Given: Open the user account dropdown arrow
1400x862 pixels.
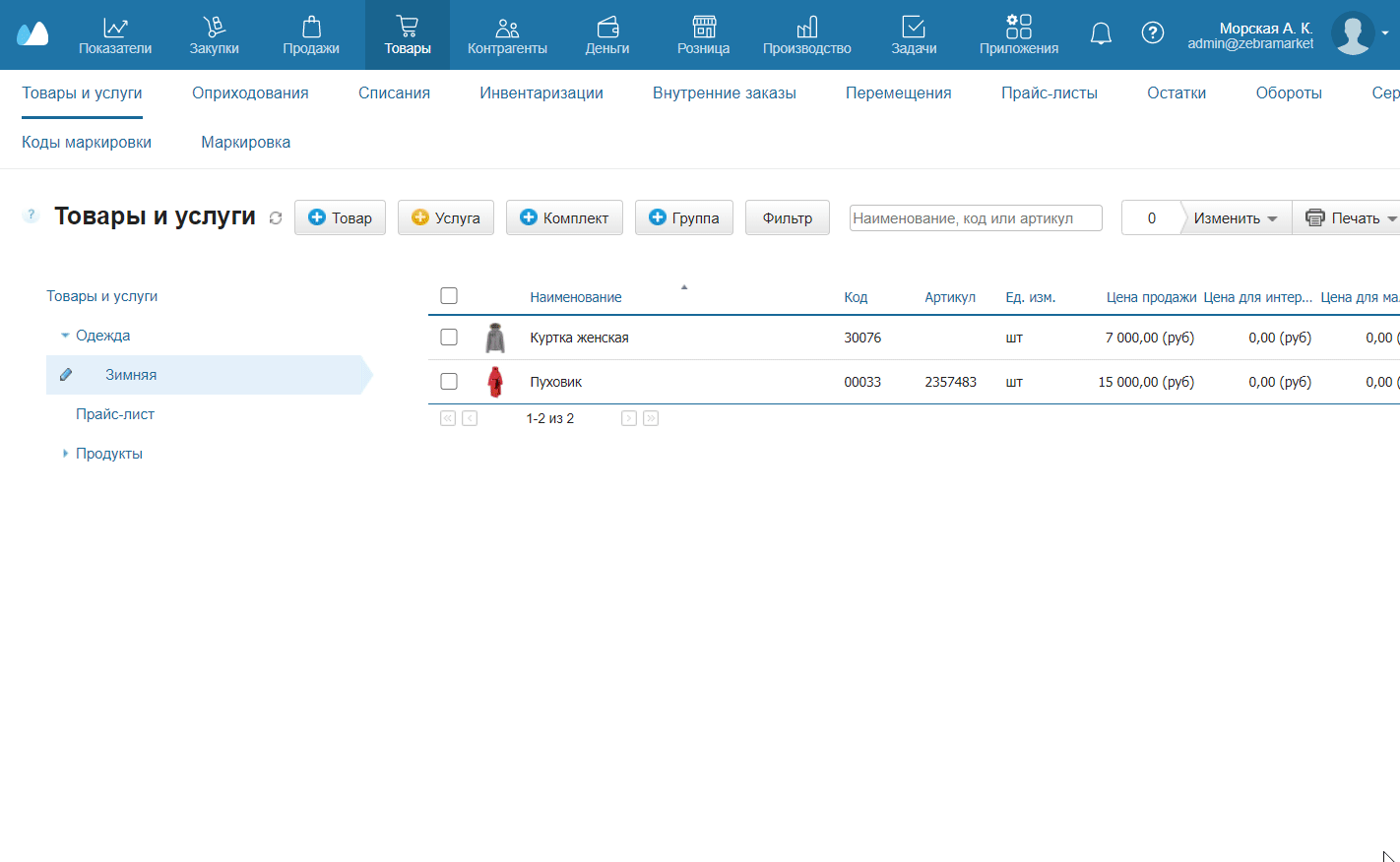Looking at the screenshot, I should tap(1385, 33).
